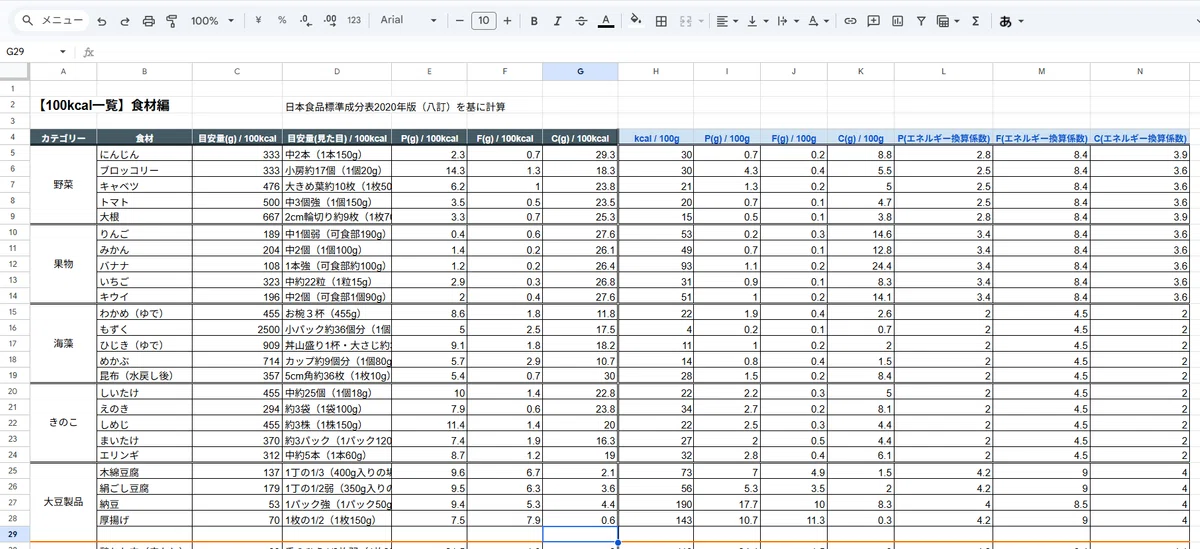The width and height of the screenshot is (1200, 549).
Task: Select the paint format roller icon
Action: pos(172,20)
